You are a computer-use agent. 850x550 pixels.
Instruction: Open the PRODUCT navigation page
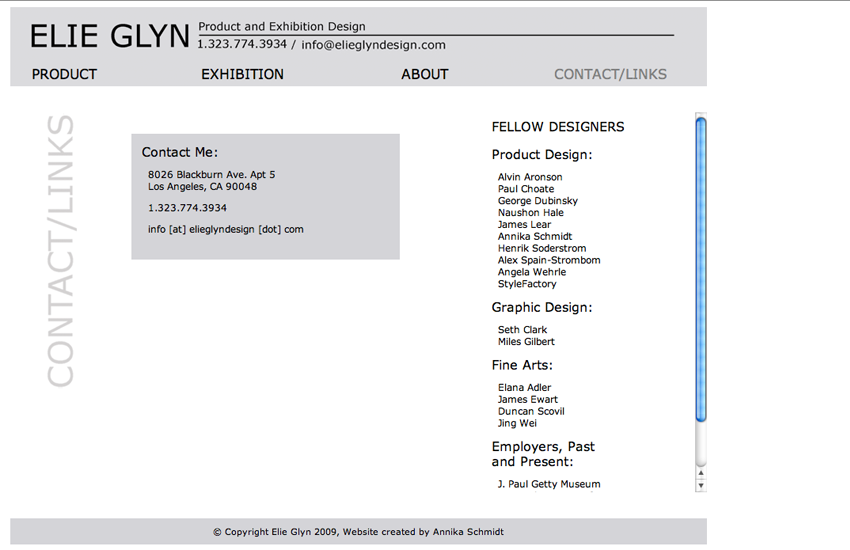[64, 74]
